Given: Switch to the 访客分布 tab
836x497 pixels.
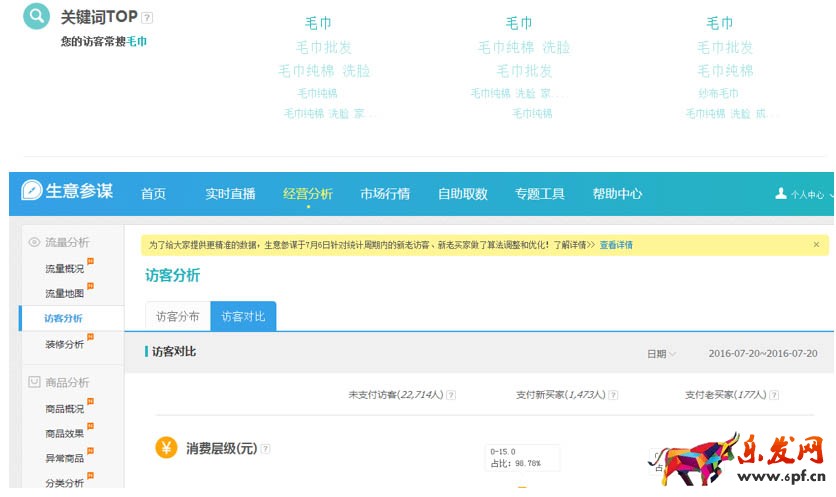Looking at the screenshot, I should click(177, 317).
